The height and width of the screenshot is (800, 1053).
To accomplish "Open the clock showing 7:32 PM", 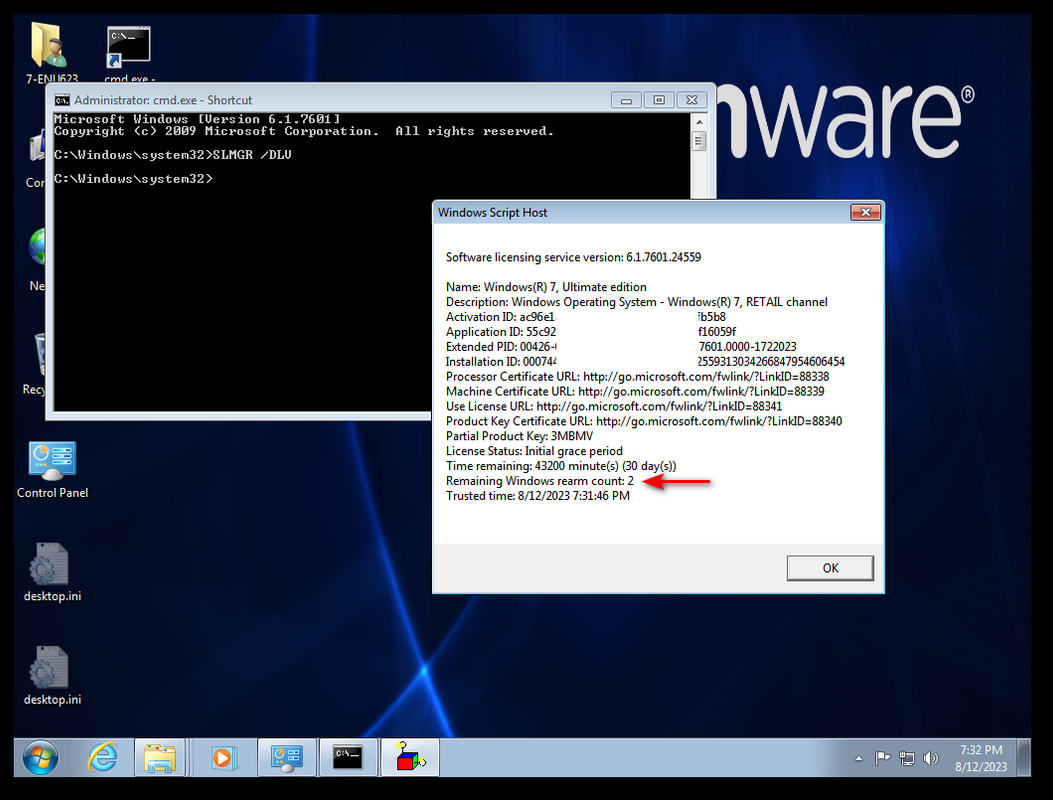I will click(x=981, y=758).
